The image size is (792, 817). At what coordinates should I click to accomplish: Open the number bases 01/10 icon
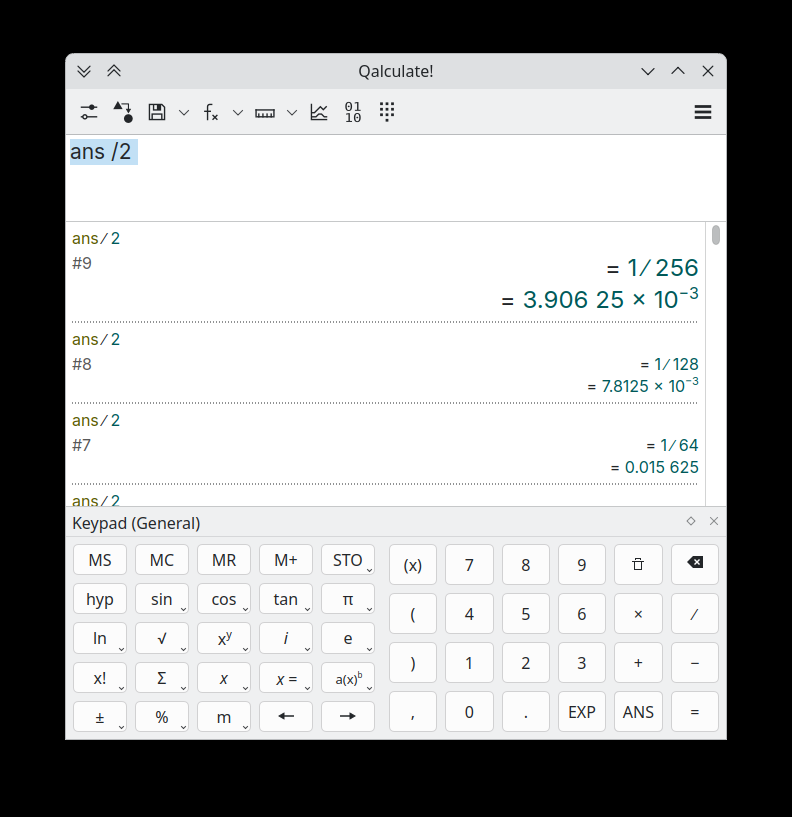pyautogui.click(x=353, y=112)
